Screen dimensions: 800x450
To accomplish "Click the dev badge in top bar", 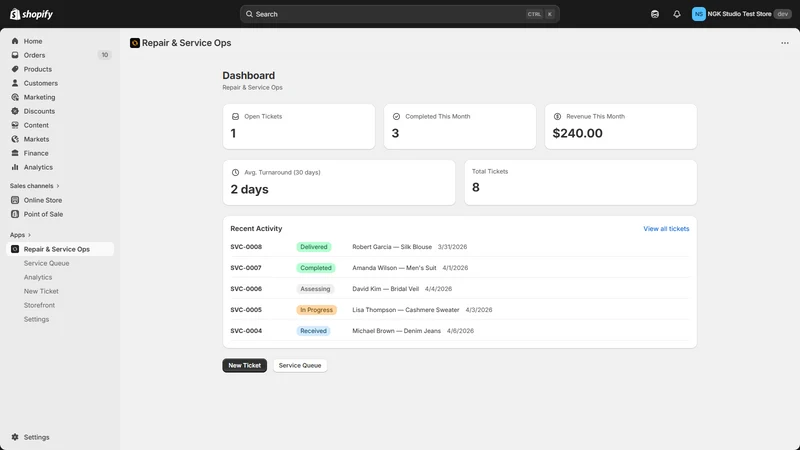I will tap(783, 14).
